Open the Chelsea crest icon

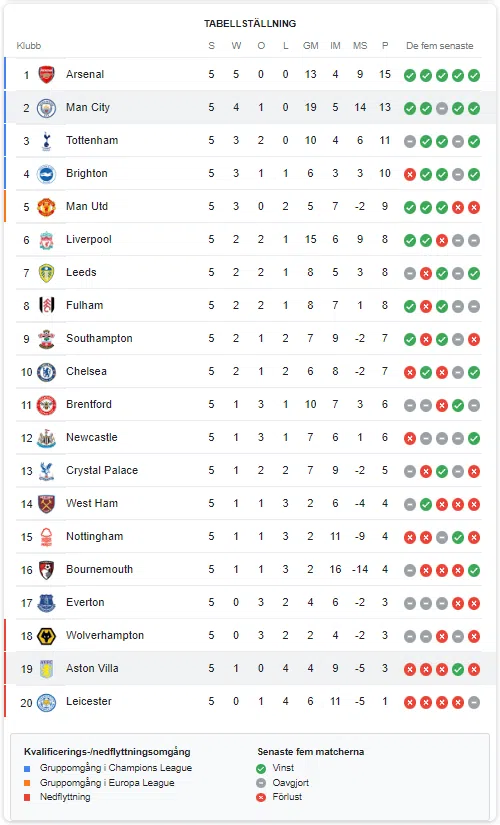(x=46, y=372)
